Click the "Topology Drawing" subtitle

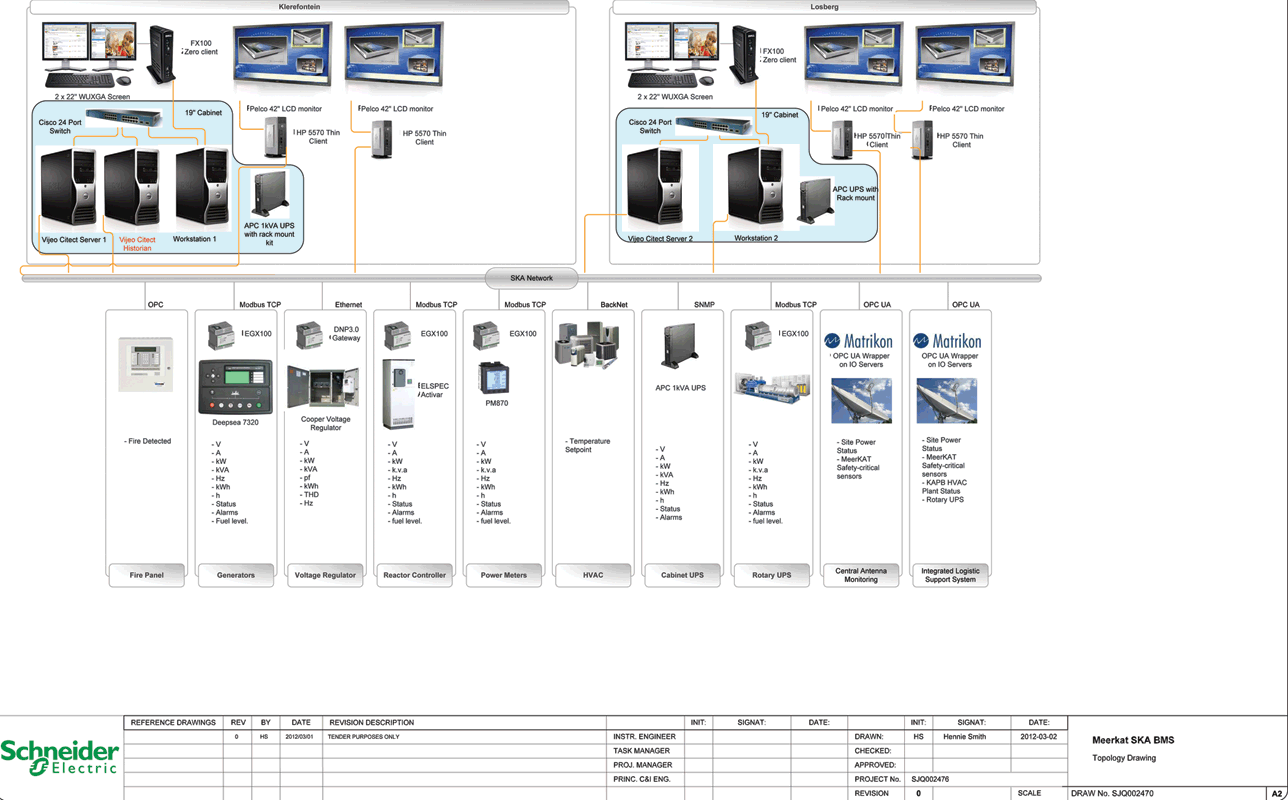(1124, 758)
